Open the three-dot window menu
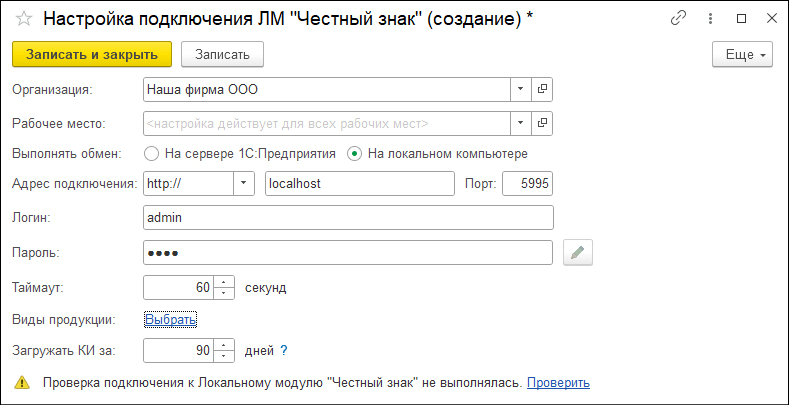 pyautogui.click(x=711, y=19)
